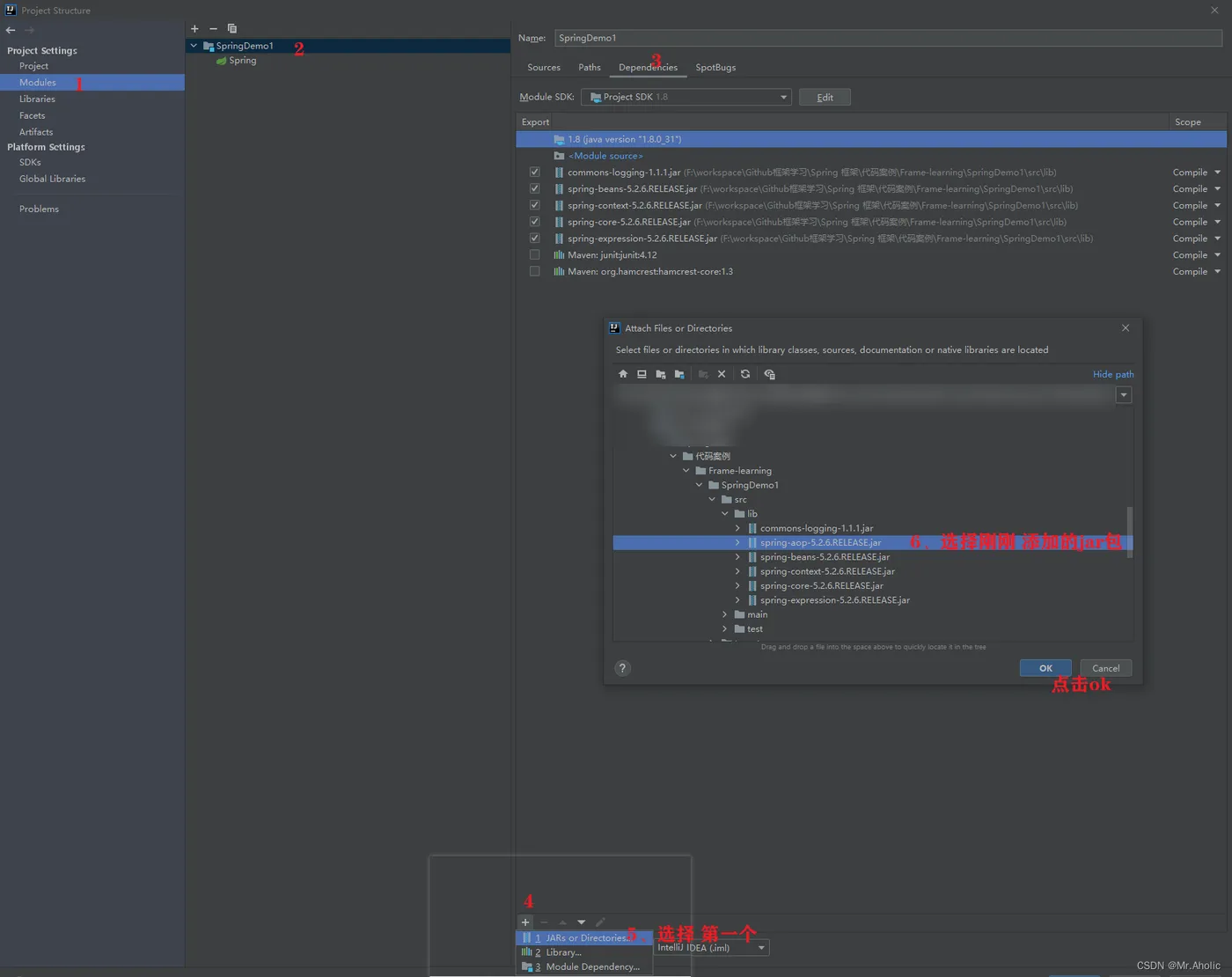Select the SDKs platform setting
The image size is (1232, 977).
pyautogui.click(x=30, y=162)
